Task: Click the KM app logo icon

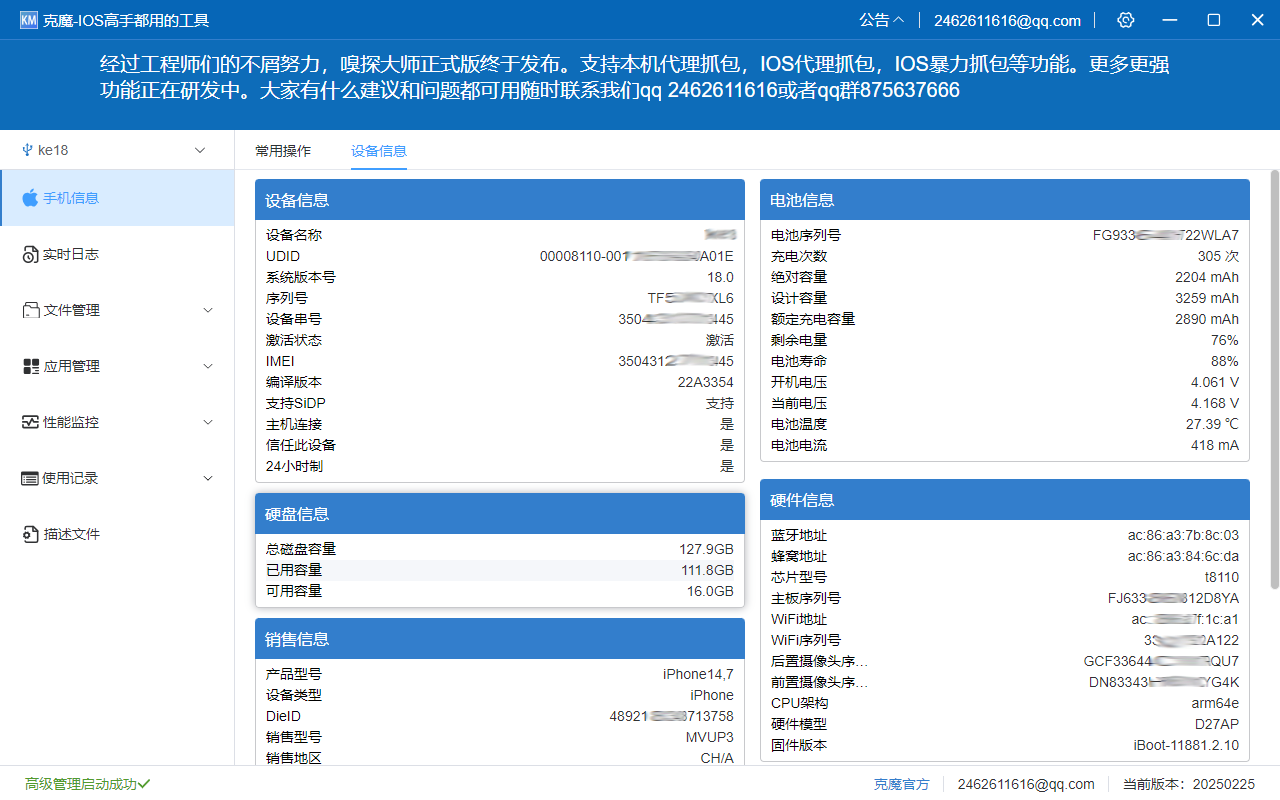Action: coord(28,18)
